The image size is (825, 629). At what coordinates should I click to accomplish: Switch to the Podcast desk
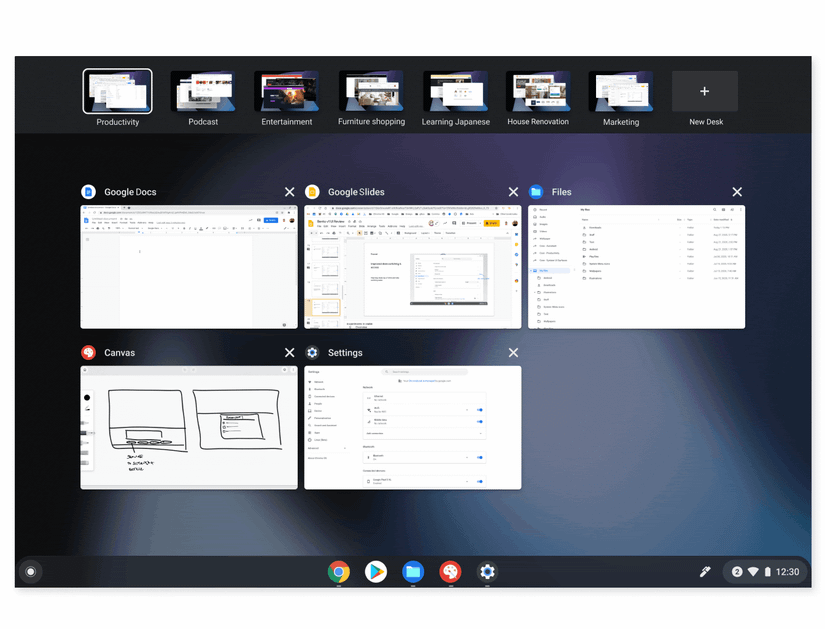(x=202, y=90)
